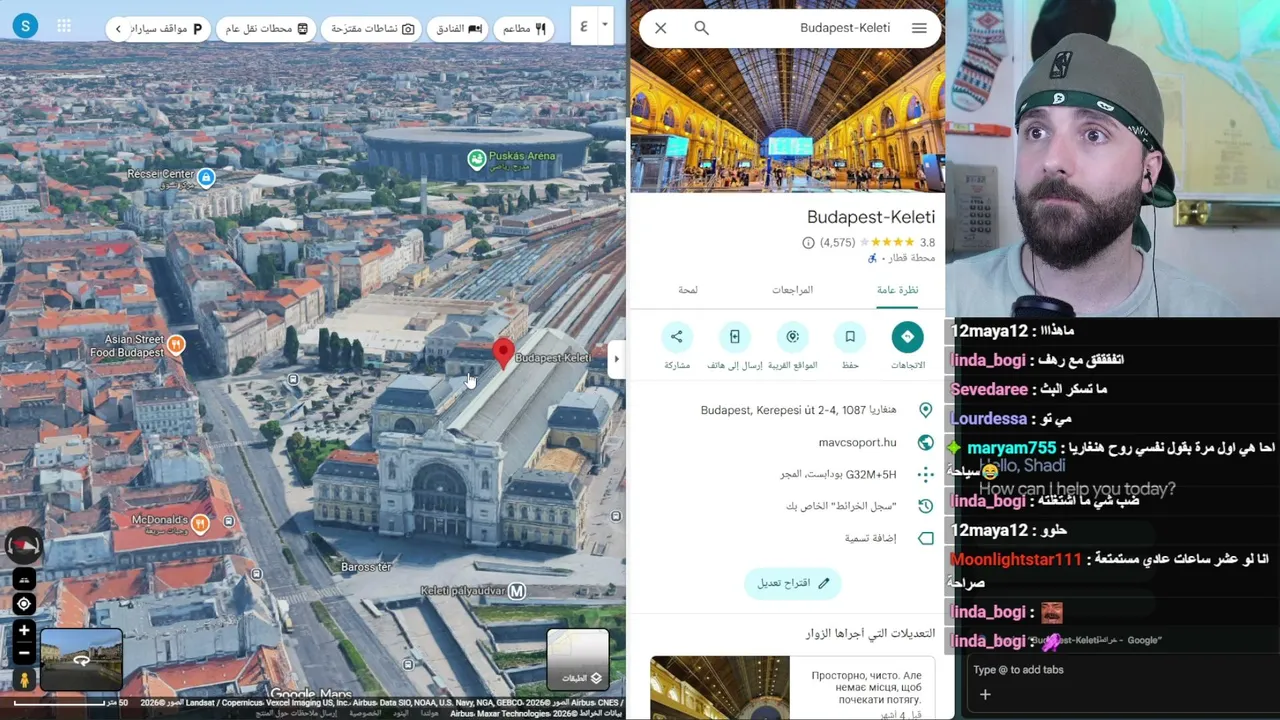Select the Things to do chip
The width and height of the screenshot is (1280, 720).
tap(372, 29)
